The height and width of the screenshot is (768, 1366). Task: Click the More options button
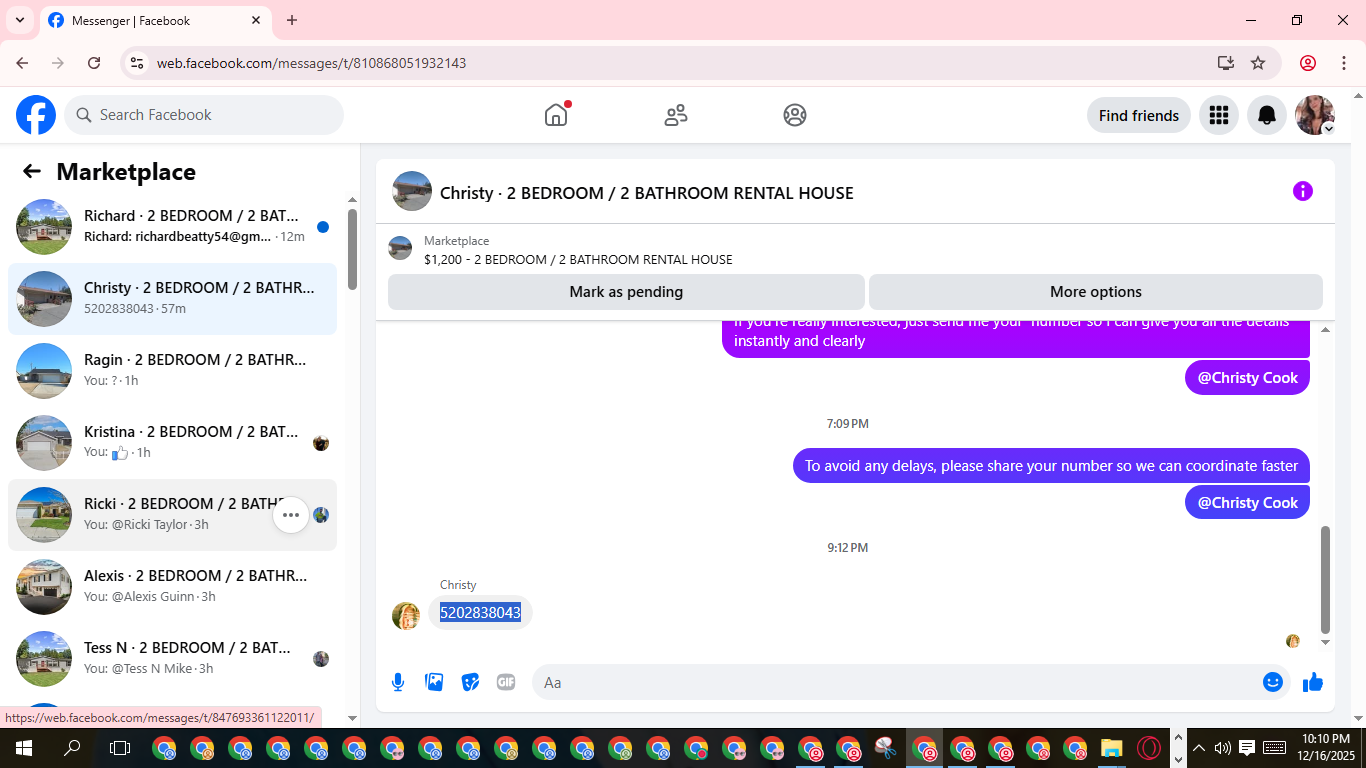point(1096,292)
